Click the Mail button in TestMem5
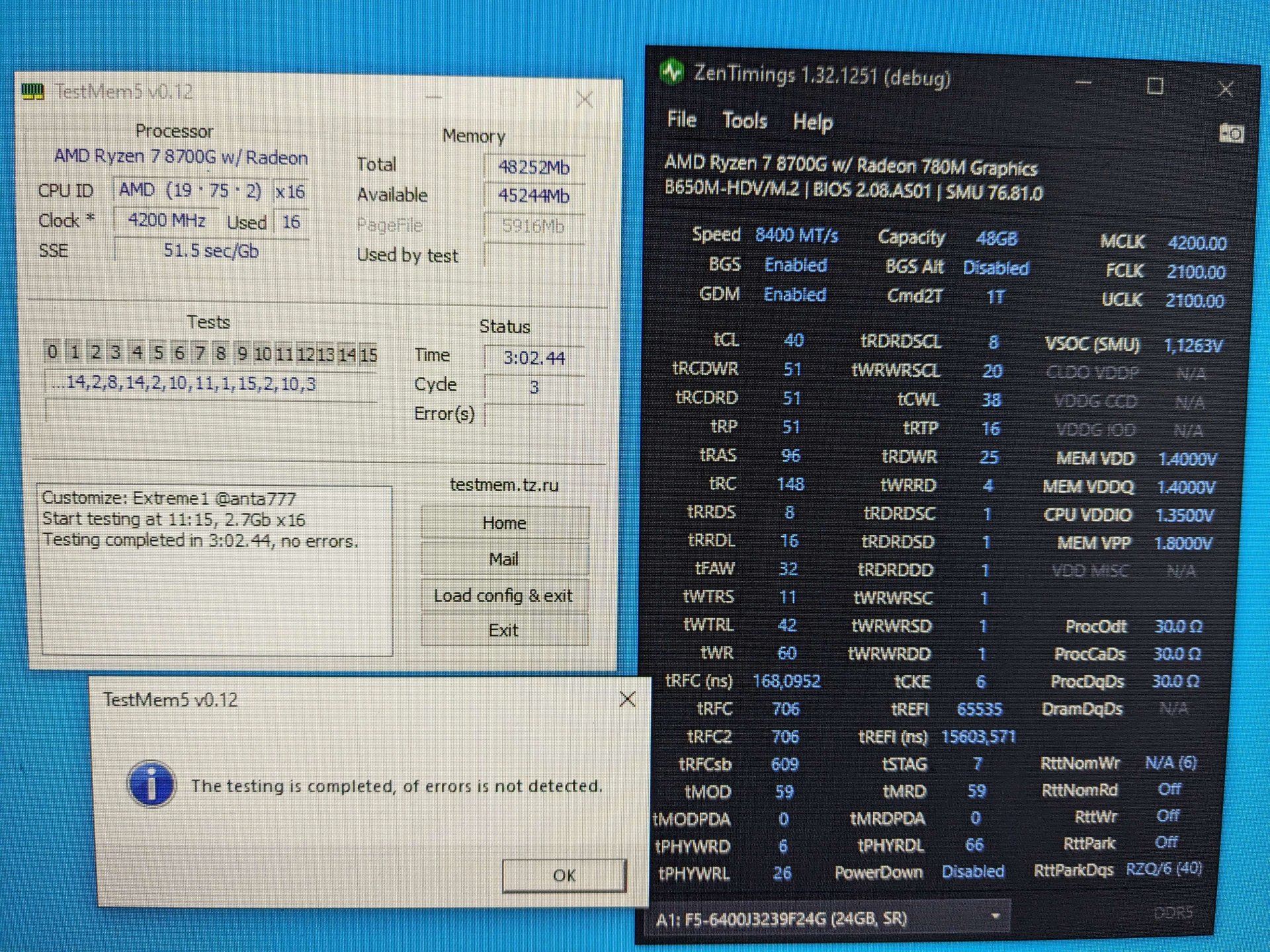 (x=503, y=559)
